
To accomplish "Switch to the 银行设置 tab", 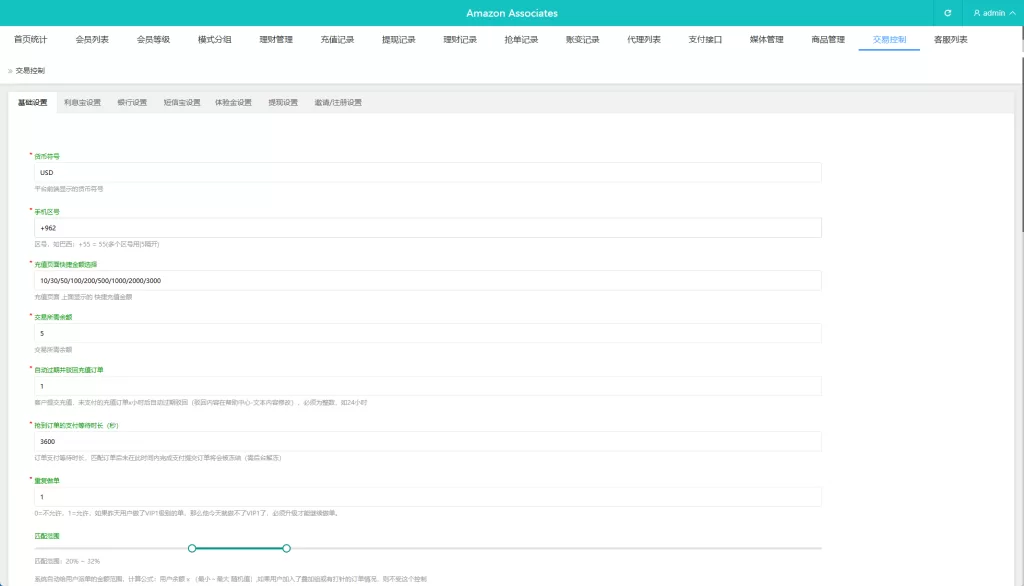I will 132,102.
